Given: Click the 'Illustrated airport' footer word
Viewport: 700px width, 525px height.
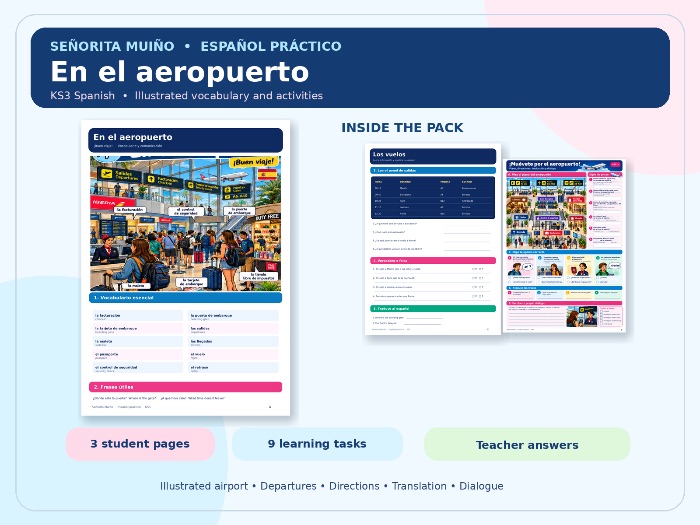Looking at the screenshot, I should 204,486.
